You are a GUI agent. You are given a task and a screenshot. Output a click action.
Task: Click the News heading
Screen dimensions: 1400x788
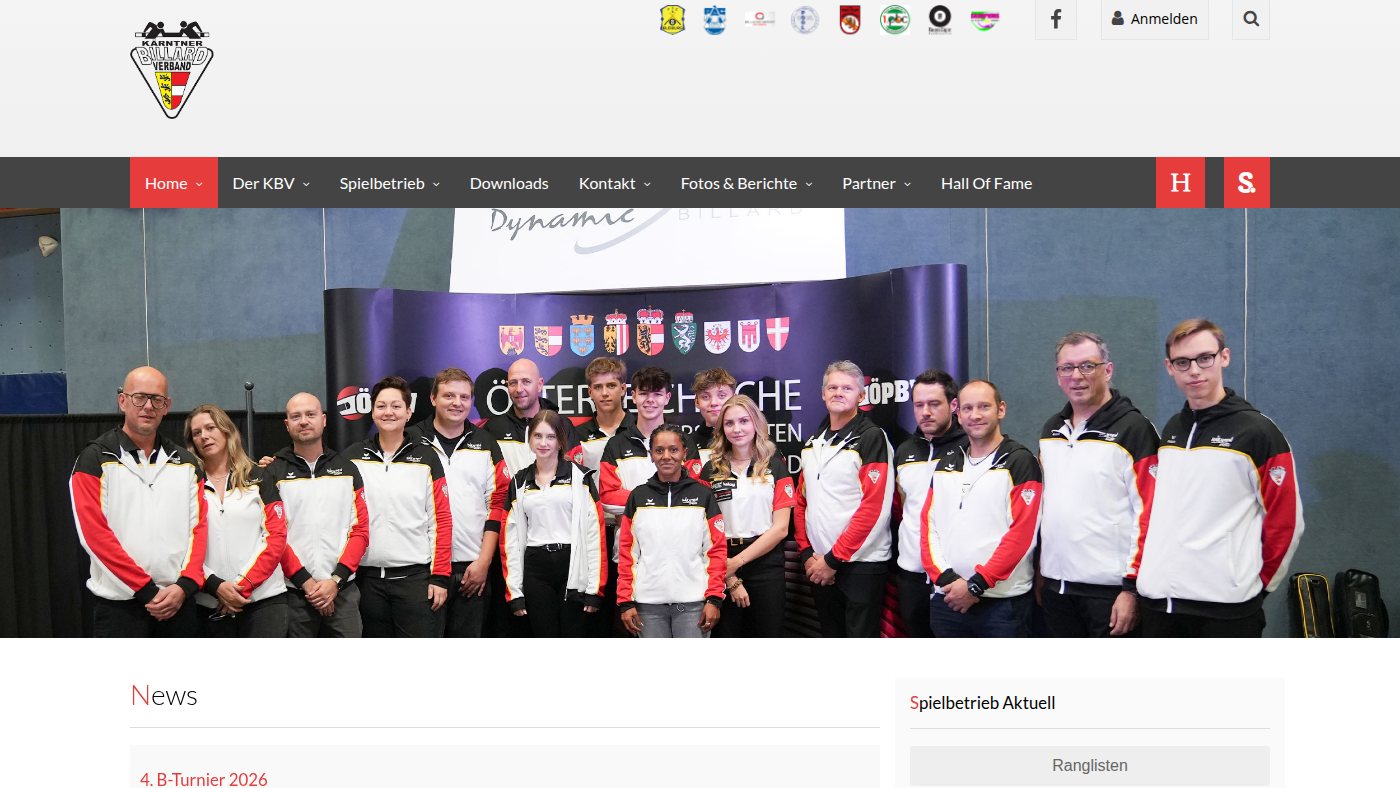pyautogui.click(x=164, y=696)
